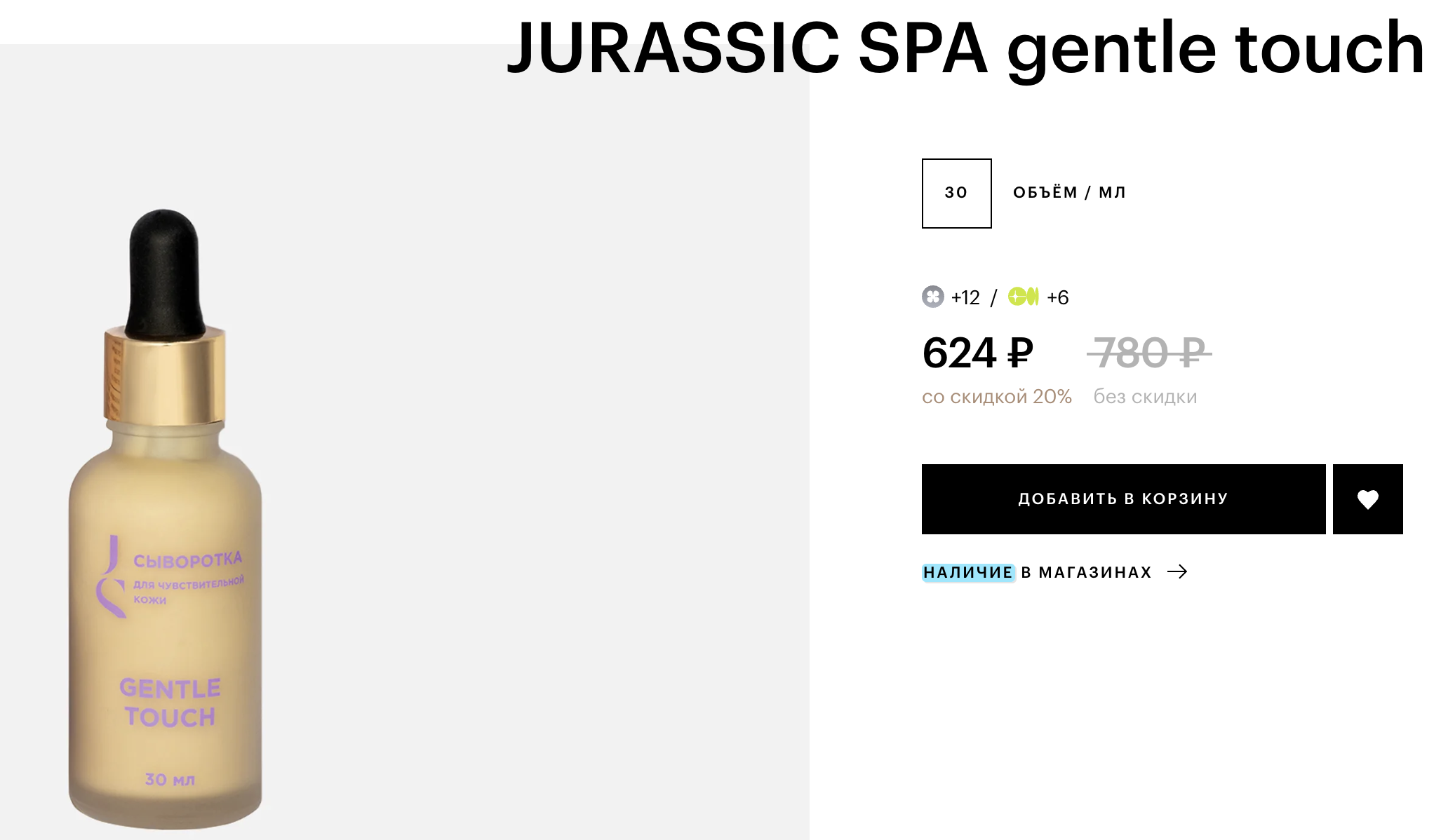Select the 30 ml volume option

pyautogui.click(x=956, y=194)
